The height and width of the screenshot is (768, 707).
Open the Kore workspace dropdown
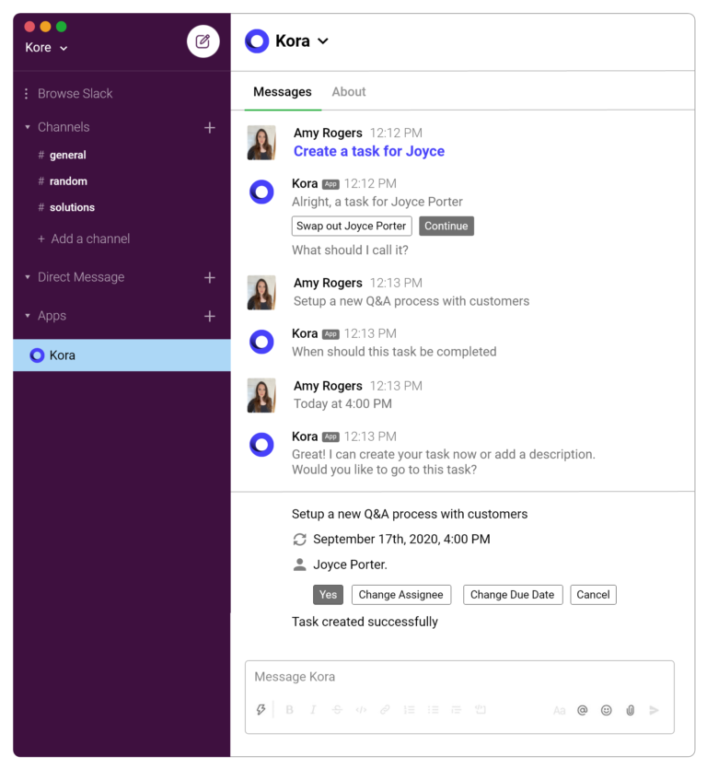46,48
